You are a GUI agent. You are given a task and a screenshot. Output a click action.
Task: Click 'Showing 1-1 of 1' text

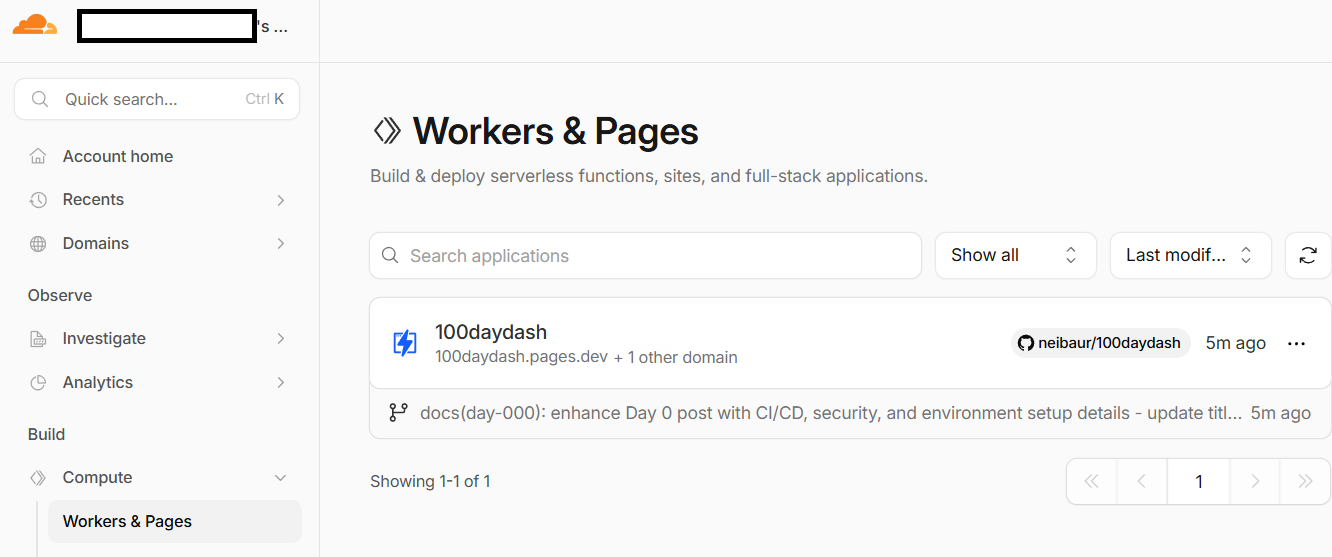pyautogui.click(x=430, y=481)
